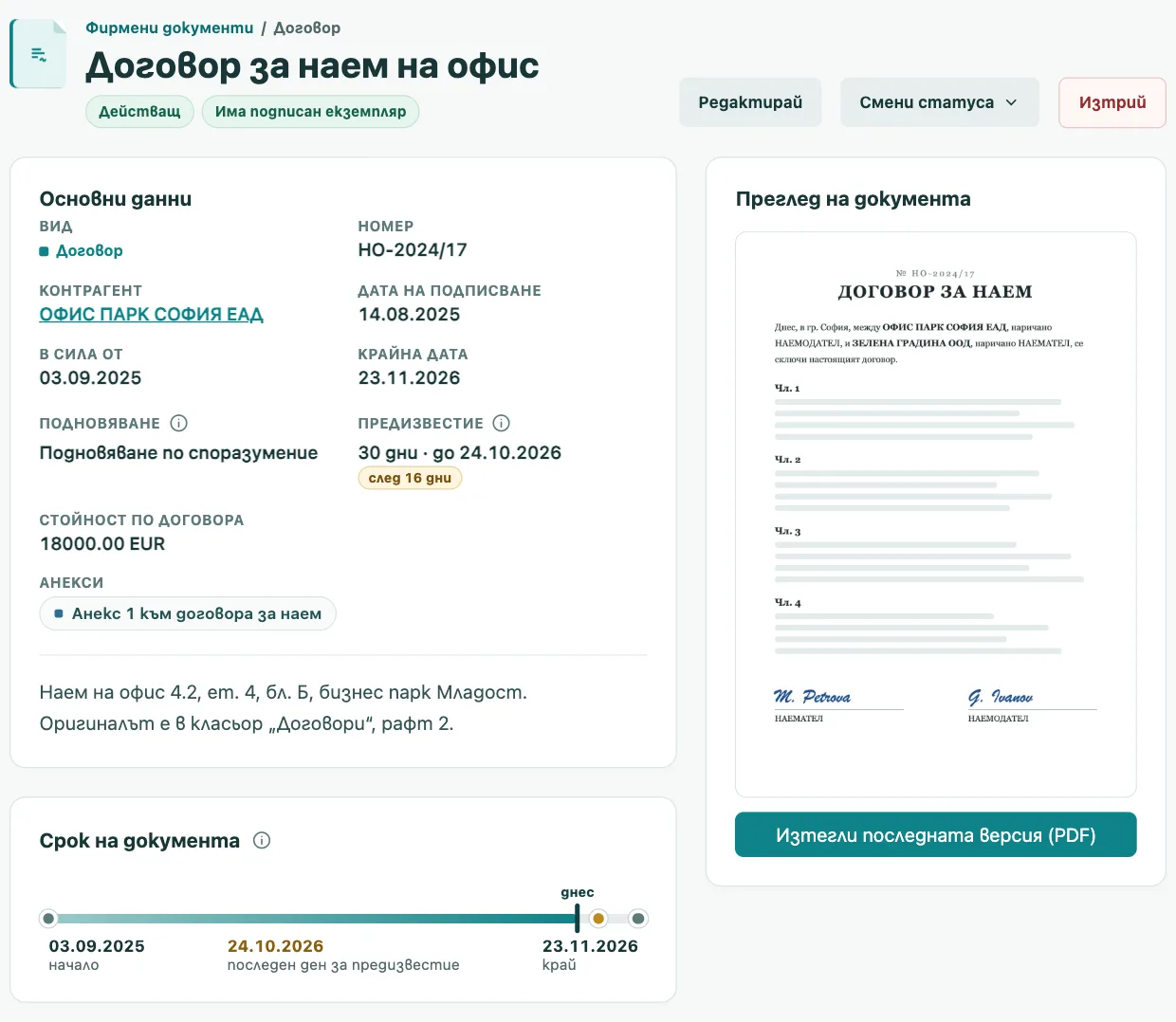Screen dimensions: 1176x1022
Task: Click Подновяване по споразумение text
Action: pos(178,452)
